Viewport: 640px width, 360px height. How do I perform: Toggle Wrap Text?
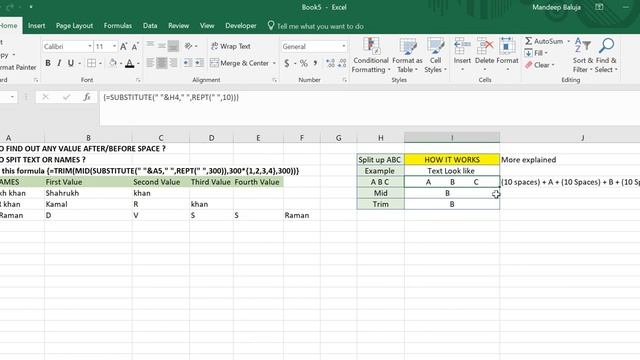(x=231, y=46)
